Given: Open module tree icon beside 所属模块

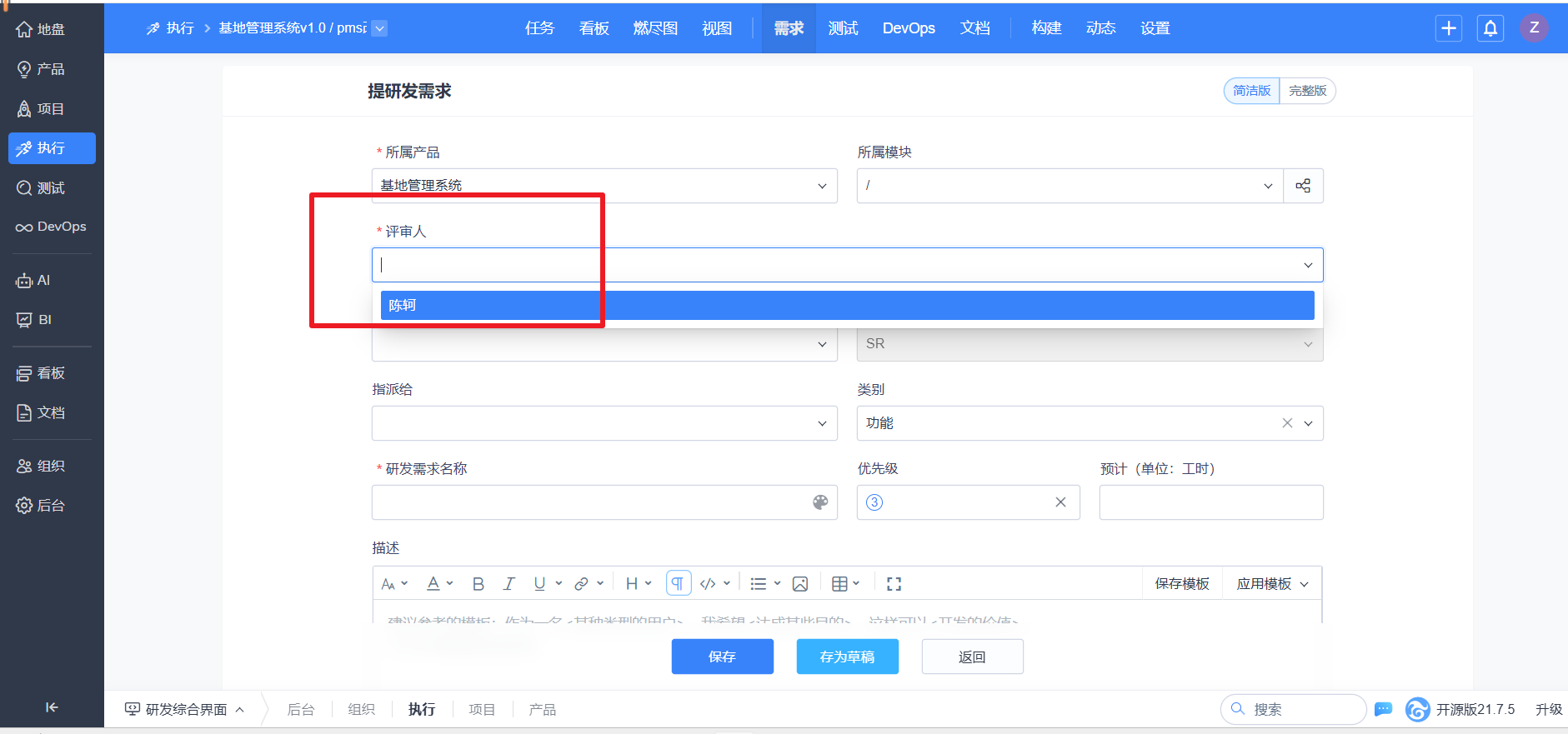Looking at the screenshot, I should pyautogui.click(x=1303, y=186).
